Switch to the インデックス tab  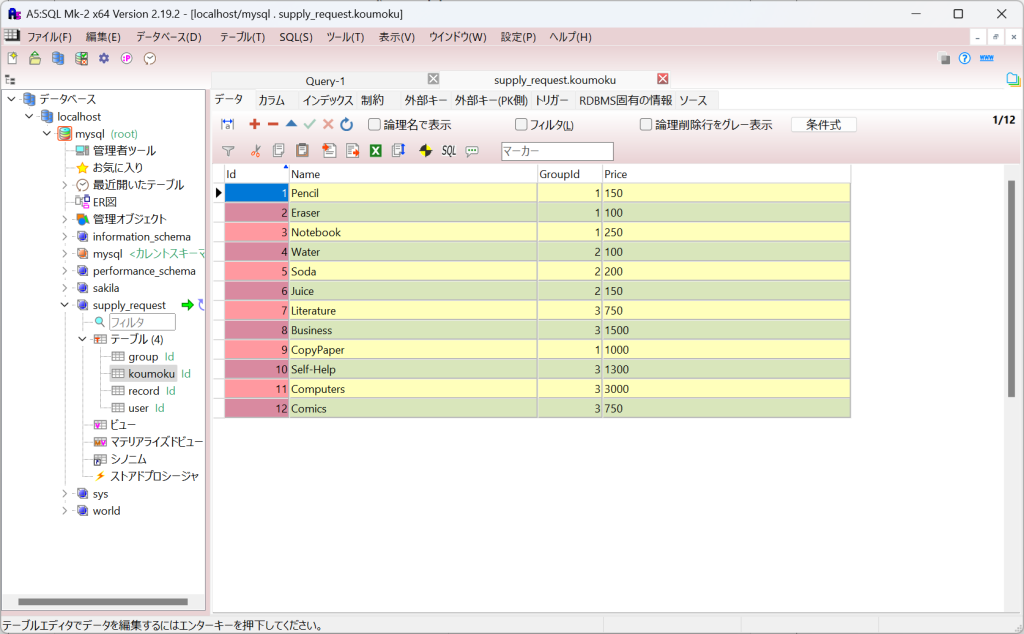coord(327,100)
